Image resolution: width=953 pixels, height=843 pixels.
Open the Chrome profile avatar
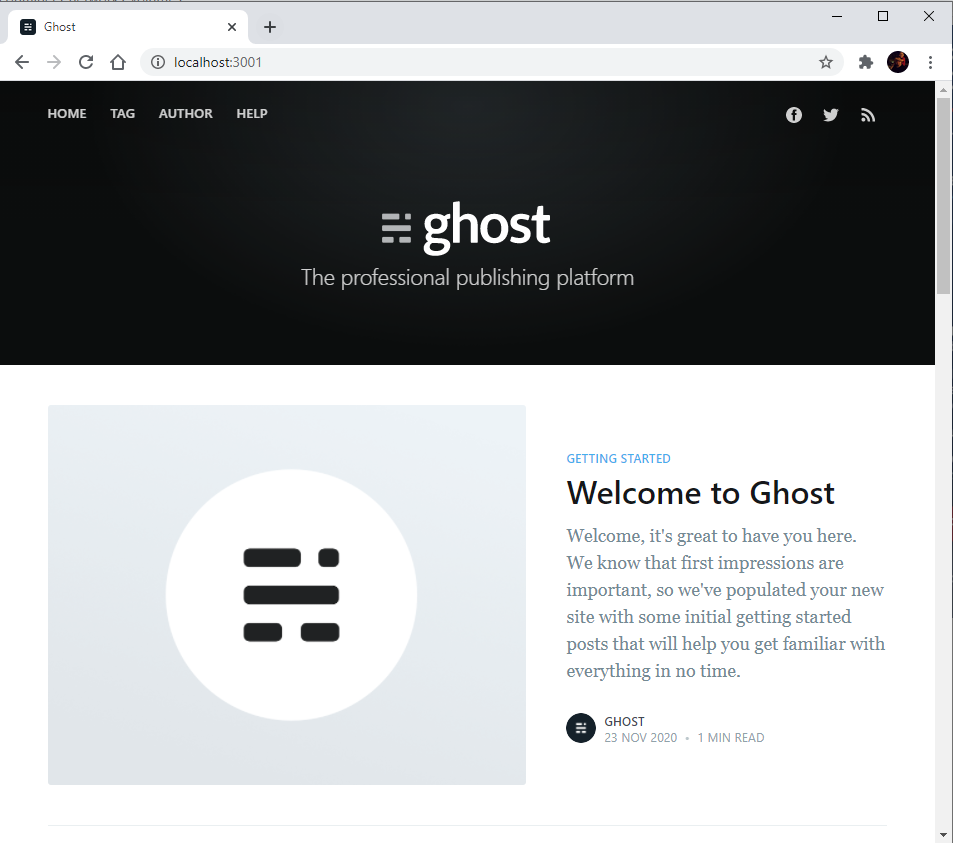coord(898,62)
